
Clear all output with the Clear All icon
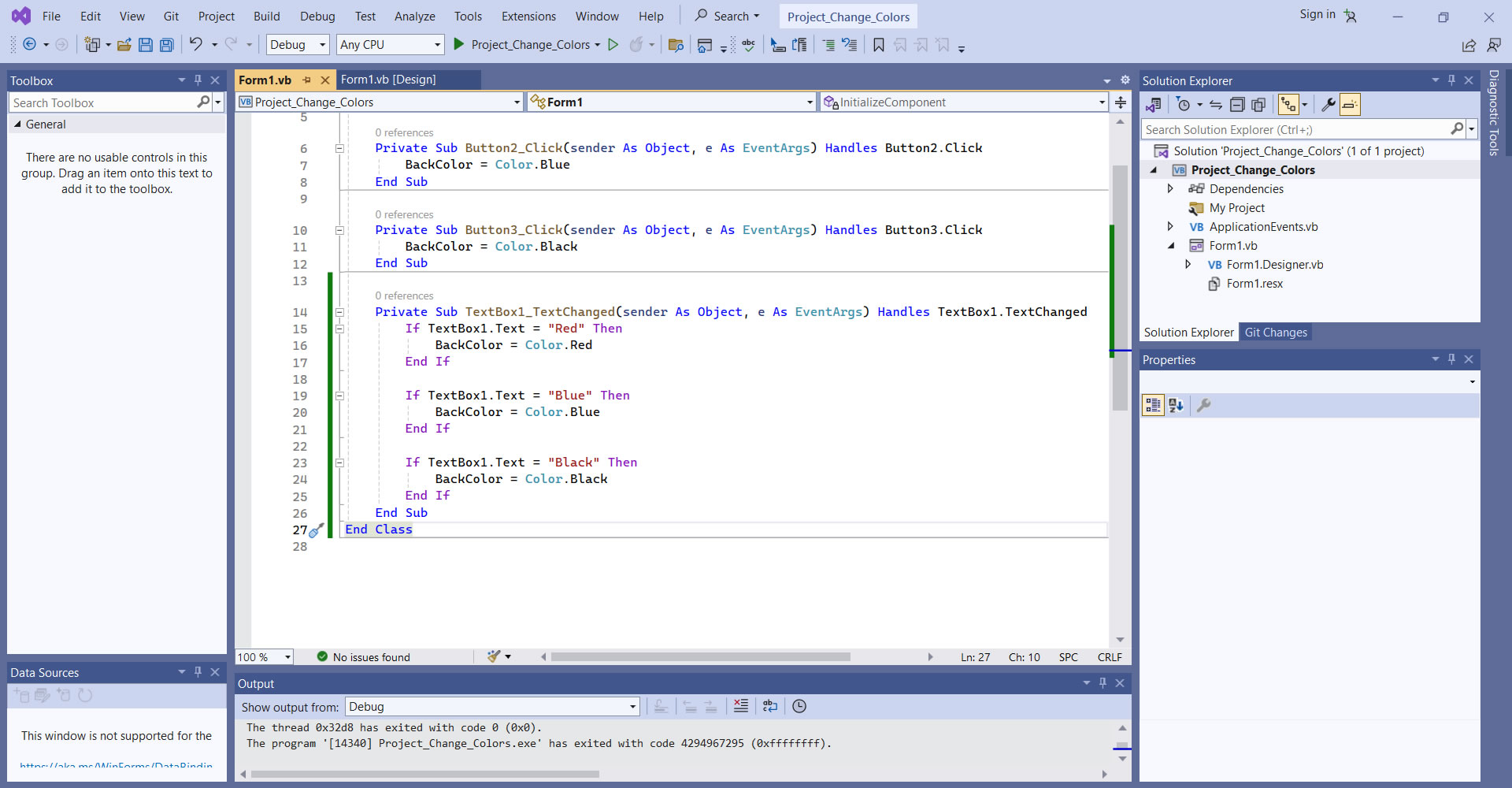tap(741, 706)
